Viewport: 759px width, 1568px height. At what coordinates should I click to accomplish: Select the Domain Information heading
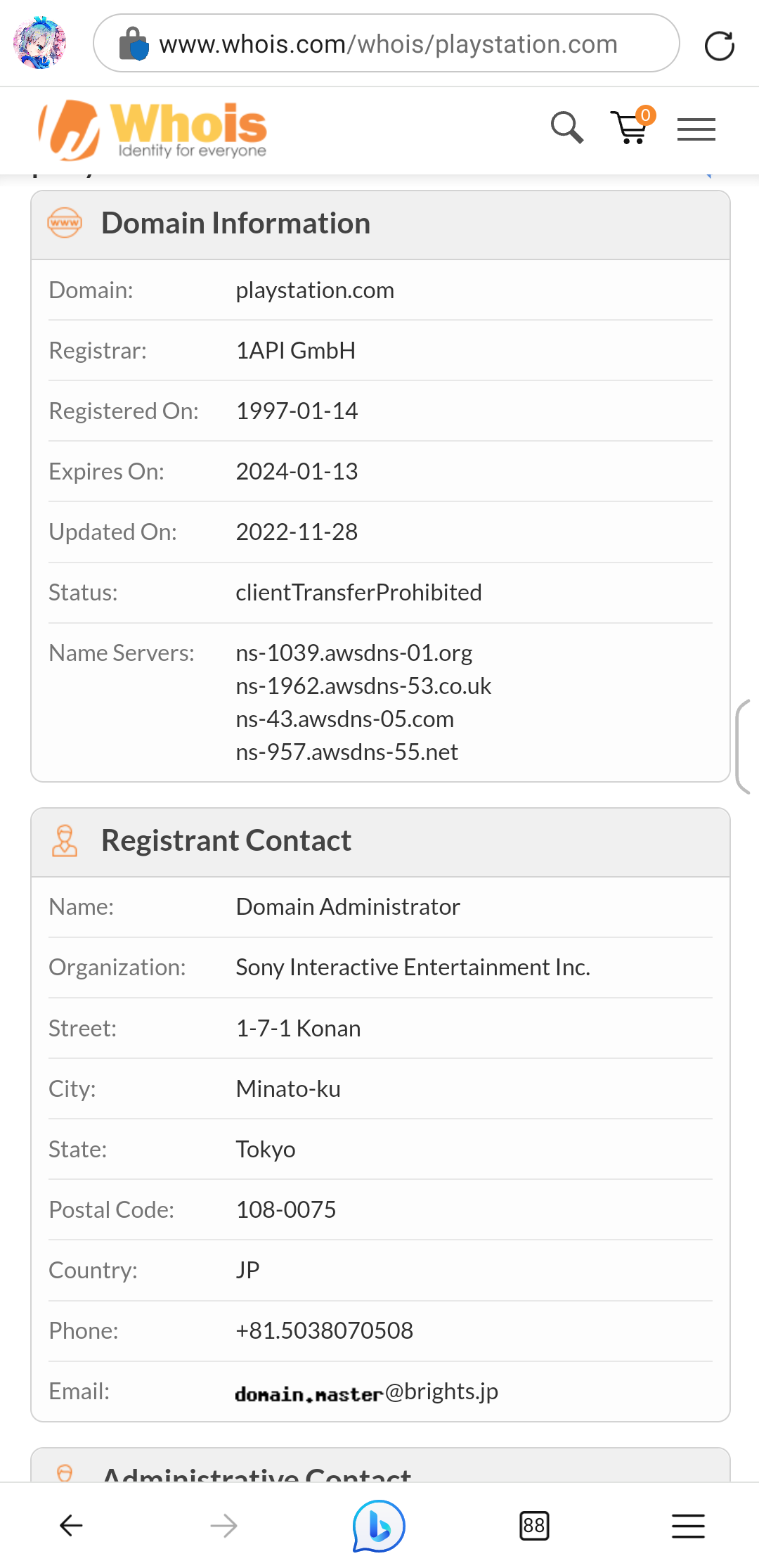(x=235, y=224)
